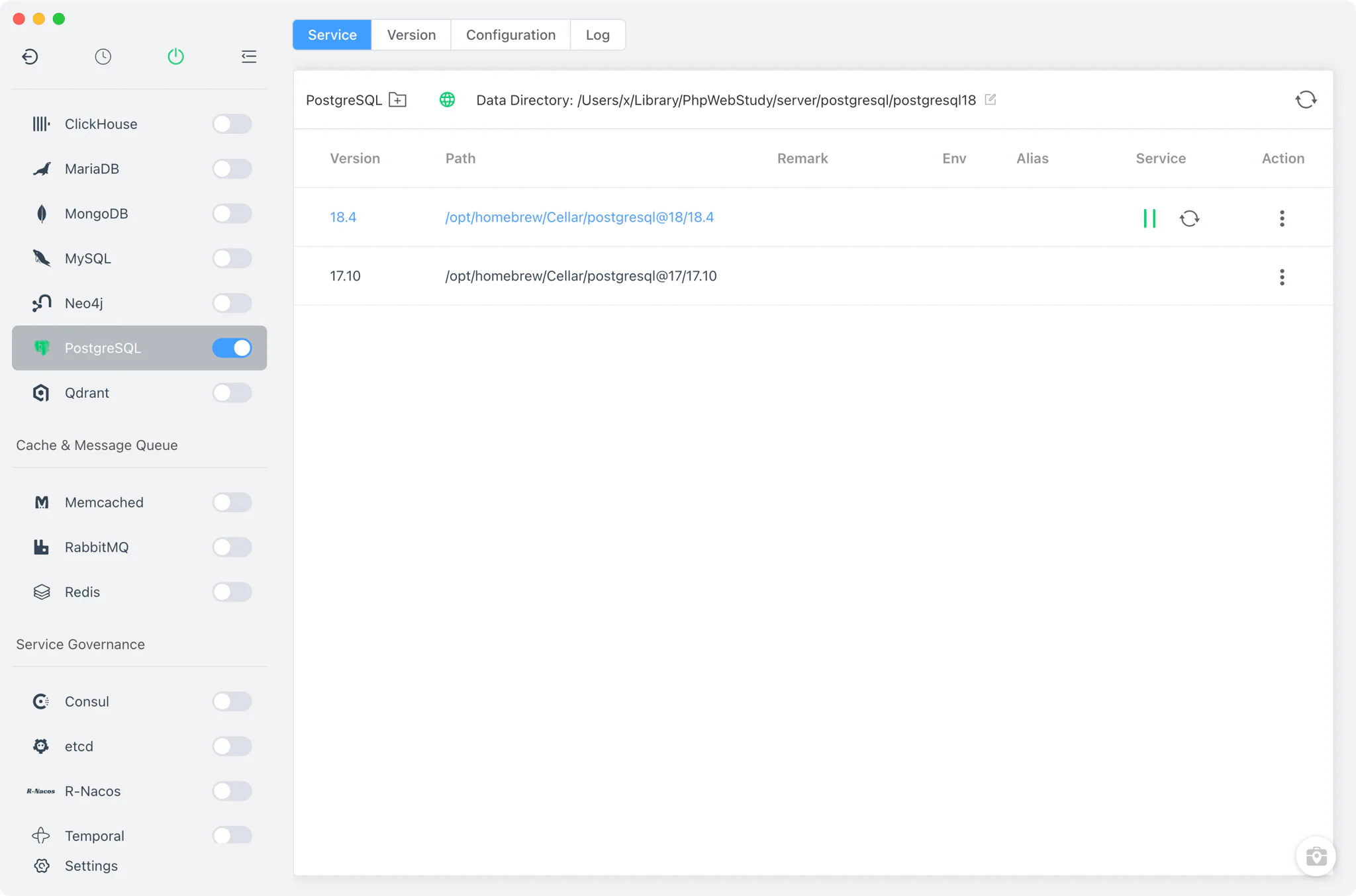Open action menu for version 18.4
Viewport: 1356px width, 896px height.
click(x=1282, y=218)
